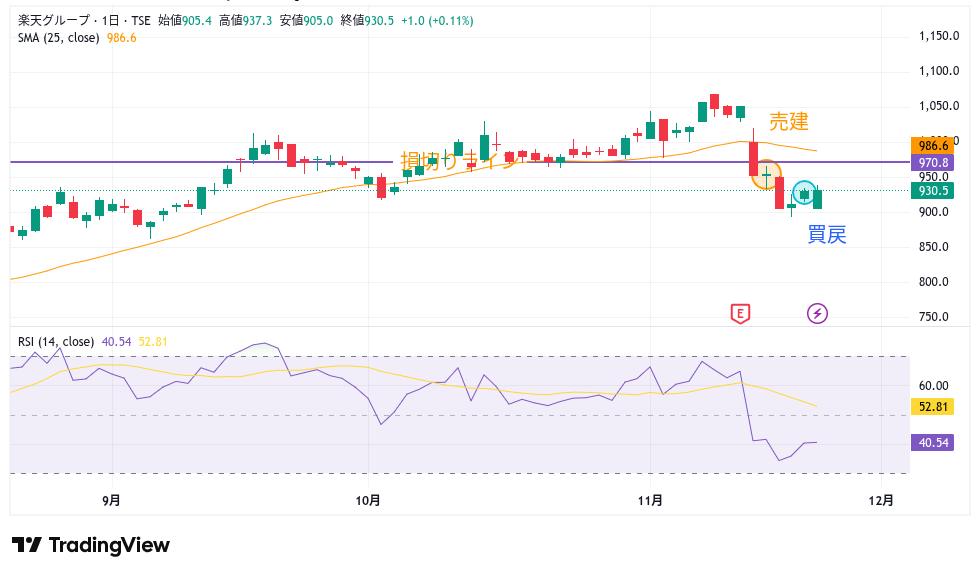Click the purple 40.54 RSI axis tag

933,442
